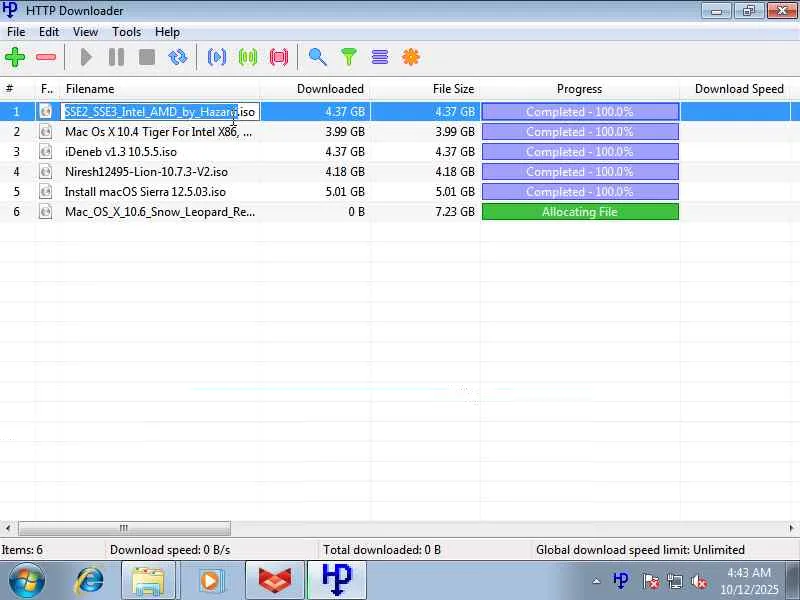800x600 pixels.
Task: Sort by the Filename column header
Action: [160, 89]
